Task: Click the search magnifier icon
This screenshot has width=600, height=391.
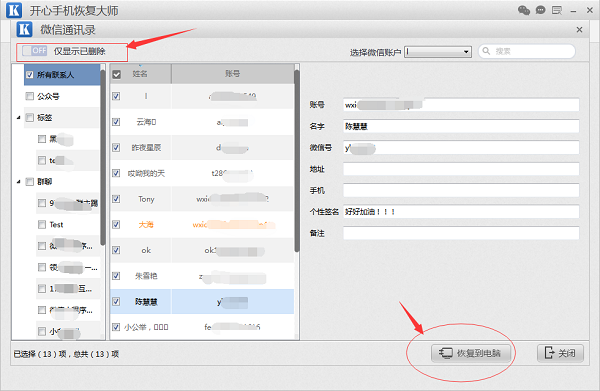Action: click(486, 51)
